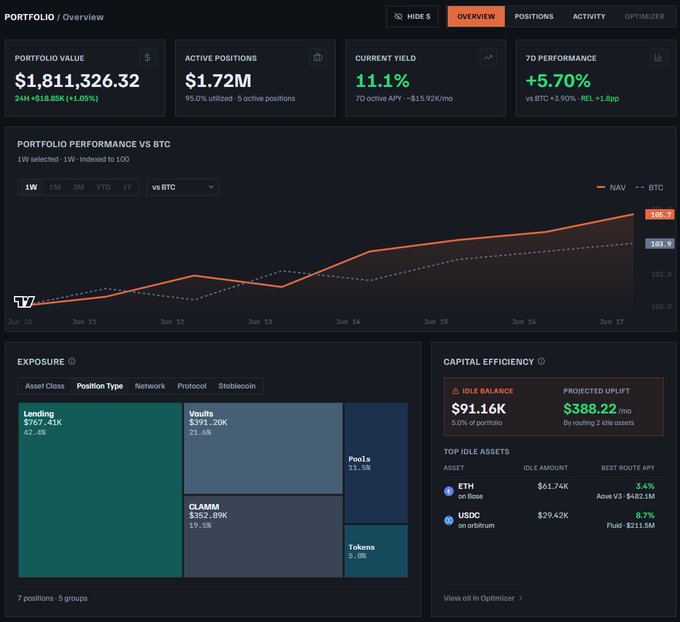Click the 105.7 NAV price label
The width and height of the screenshot is (680, 622).
pos(660,214)
